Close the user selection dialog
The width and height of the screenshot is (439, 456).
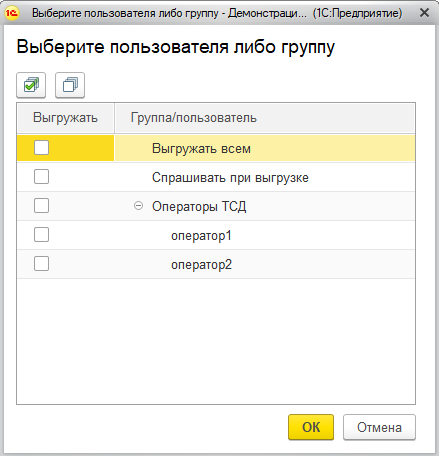[x=424, y=13]
